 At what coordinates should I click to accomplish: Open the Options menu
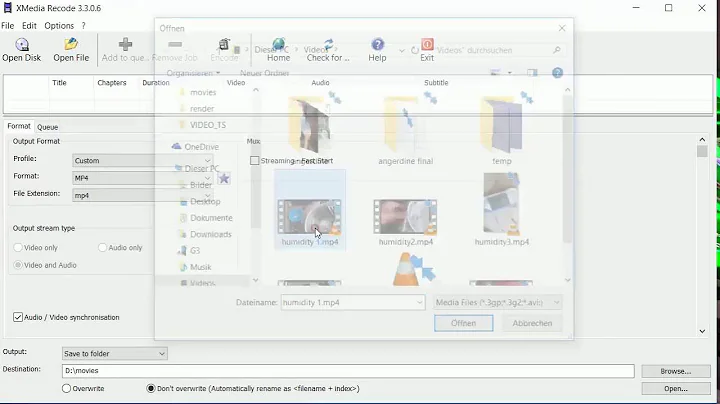tap(59, 26)
